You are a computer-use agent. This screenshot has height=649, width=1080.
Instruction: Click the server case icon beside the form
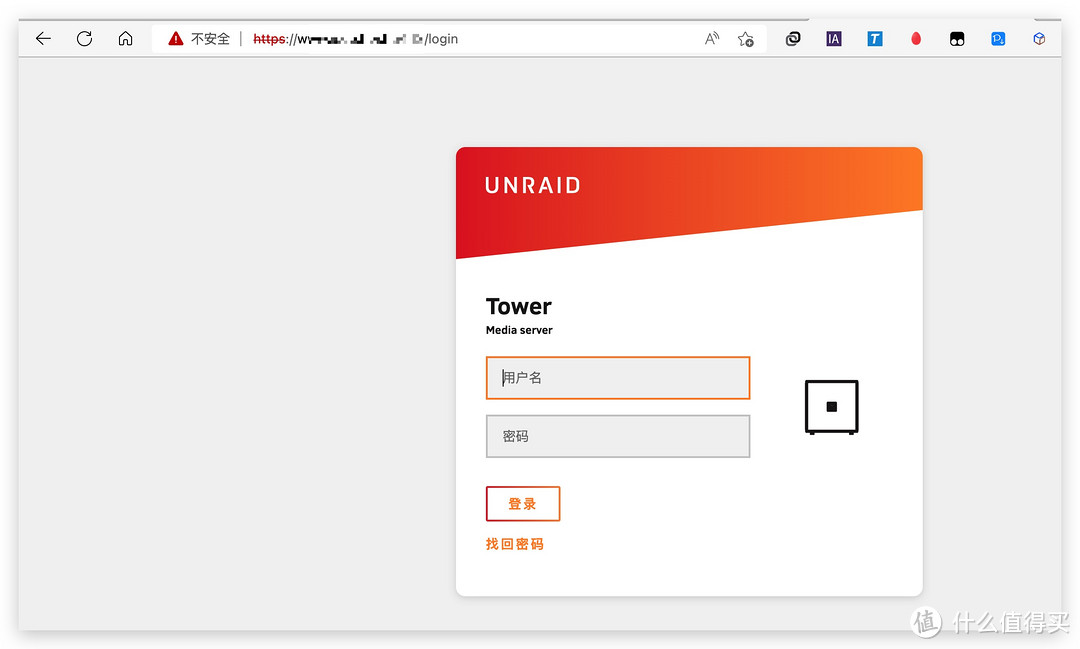click(x=831, y=407)
